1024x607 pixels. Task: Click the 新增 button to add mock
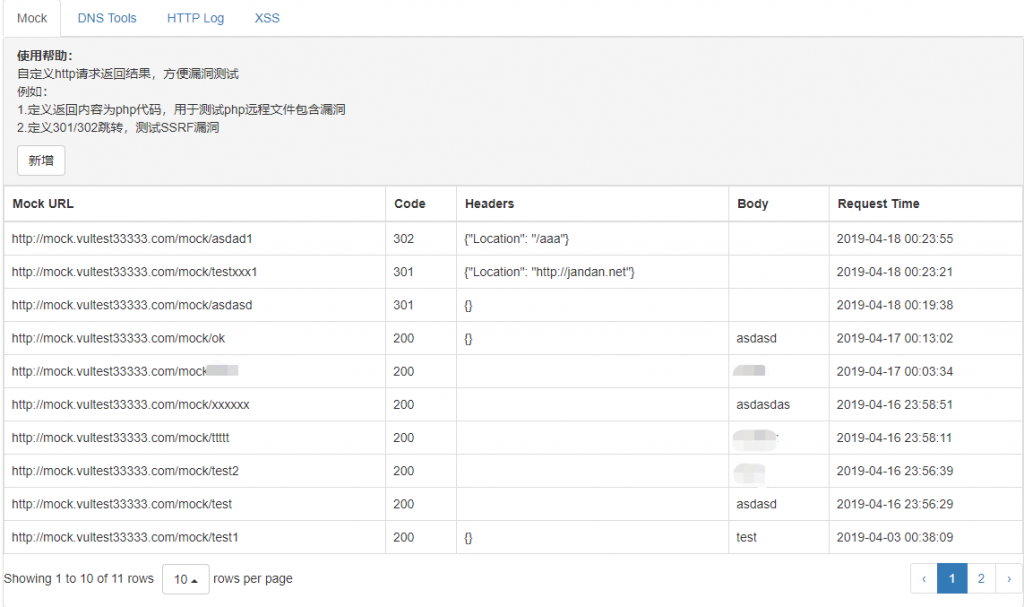click(x=41, y=160)
